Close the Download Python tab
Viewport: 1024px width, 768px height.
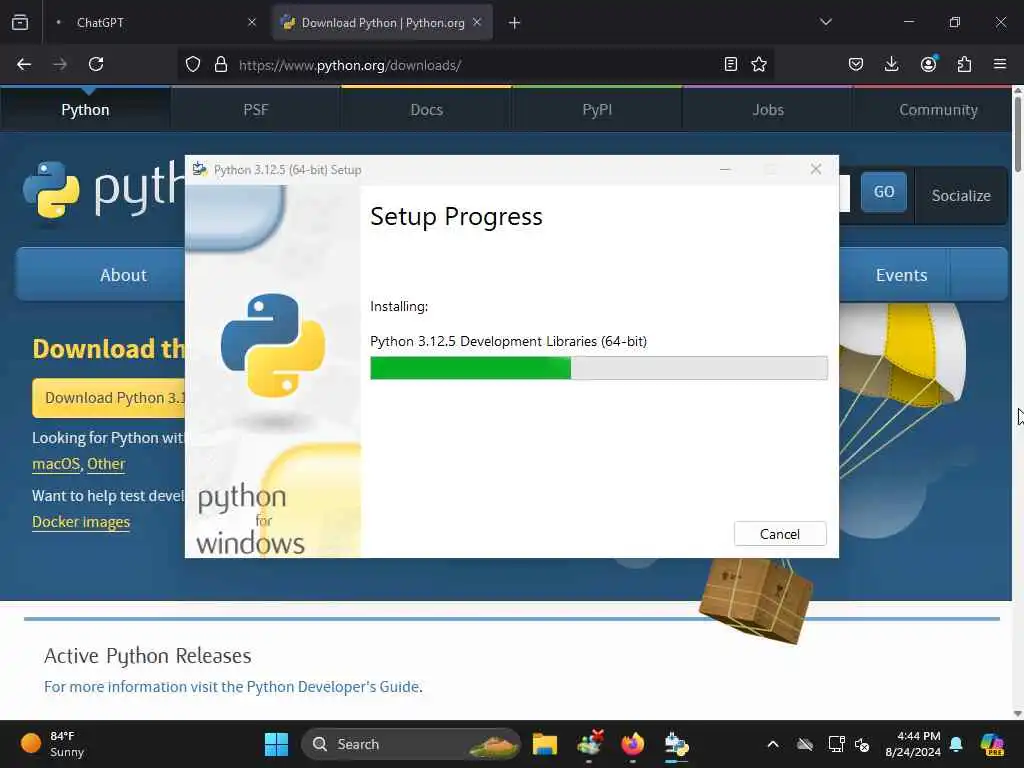pos(477,22)
